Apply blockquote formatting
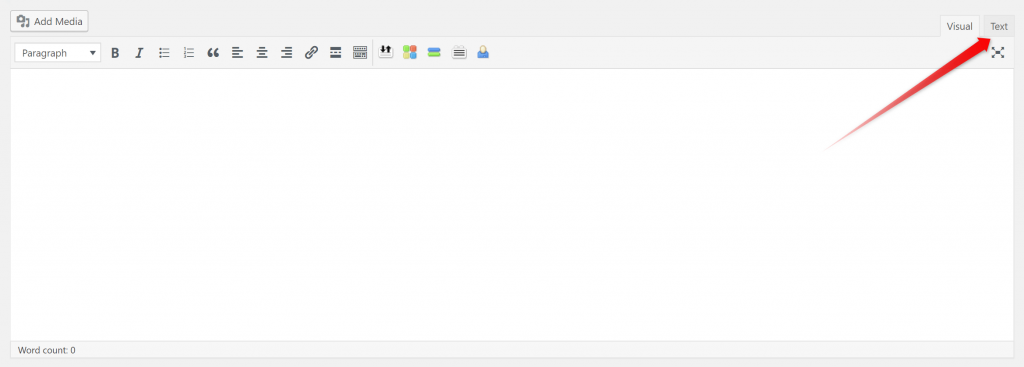The image size is (1024, 367). 213,53
